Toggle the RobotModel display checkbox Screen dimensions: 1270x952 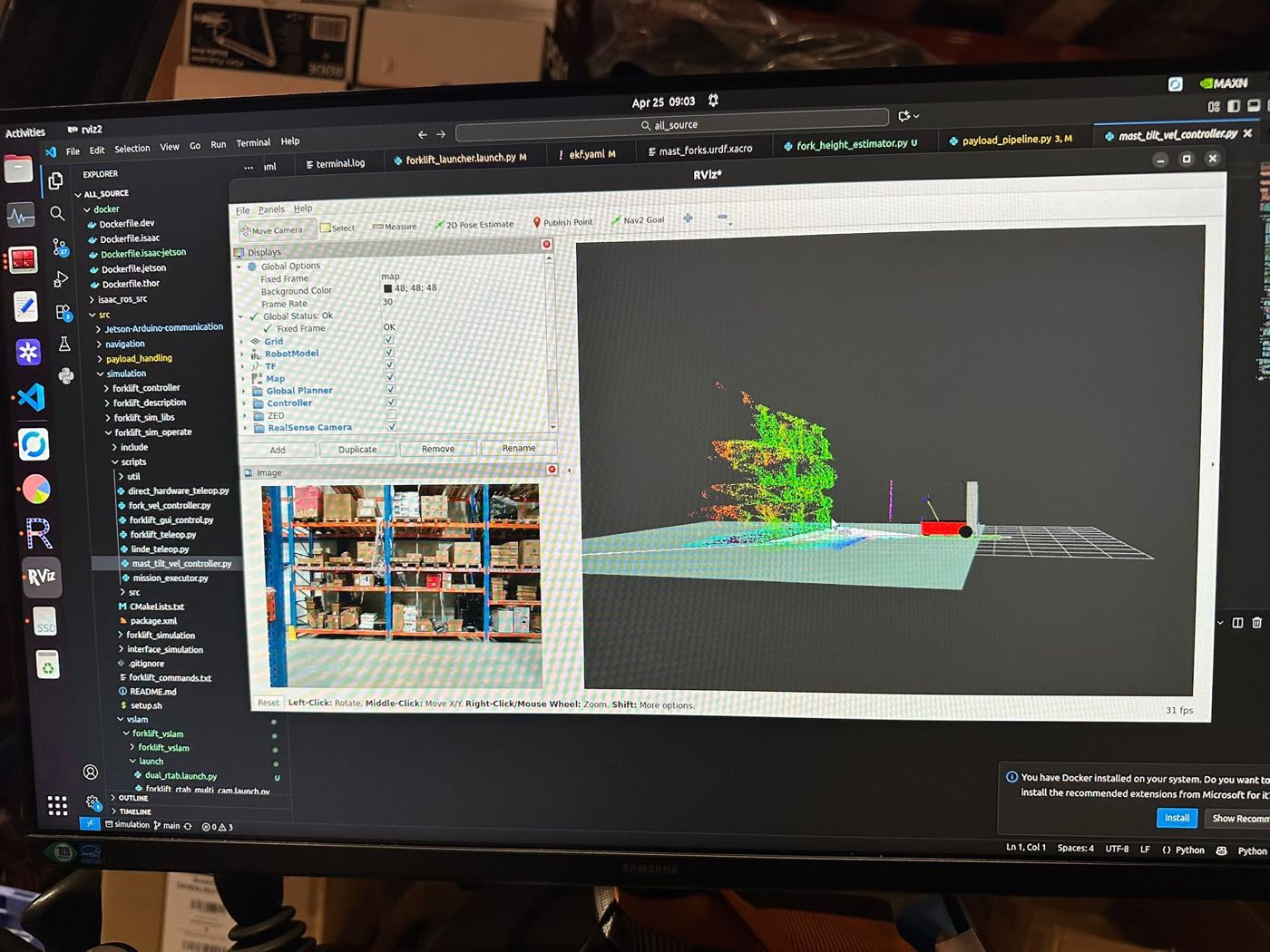389,352
